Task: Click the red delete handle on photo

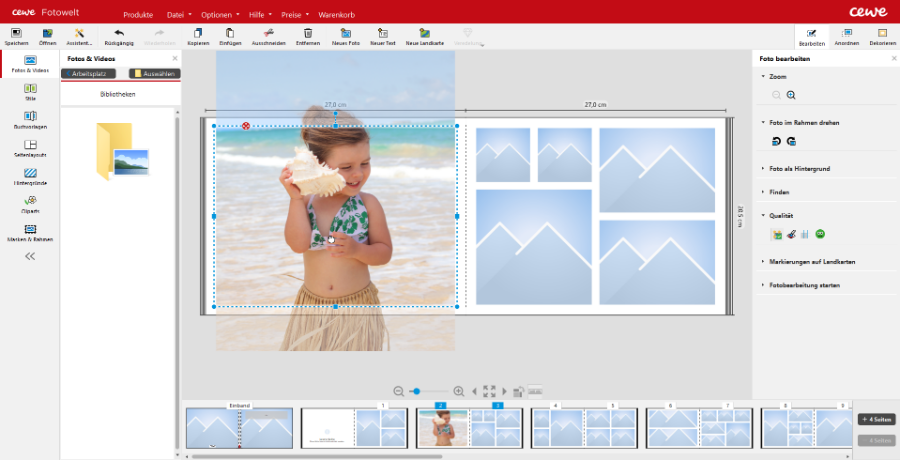Action: click(246, 126)
